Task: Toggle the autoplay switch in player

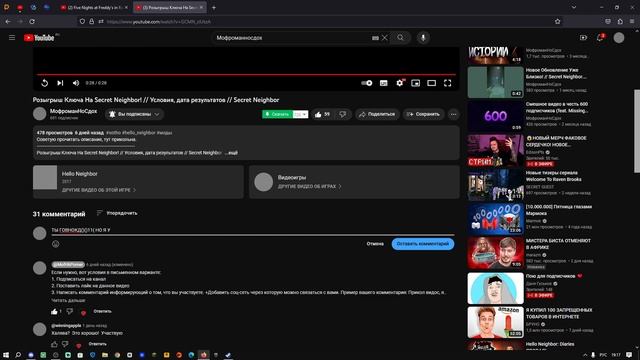Action: (367, 83)
